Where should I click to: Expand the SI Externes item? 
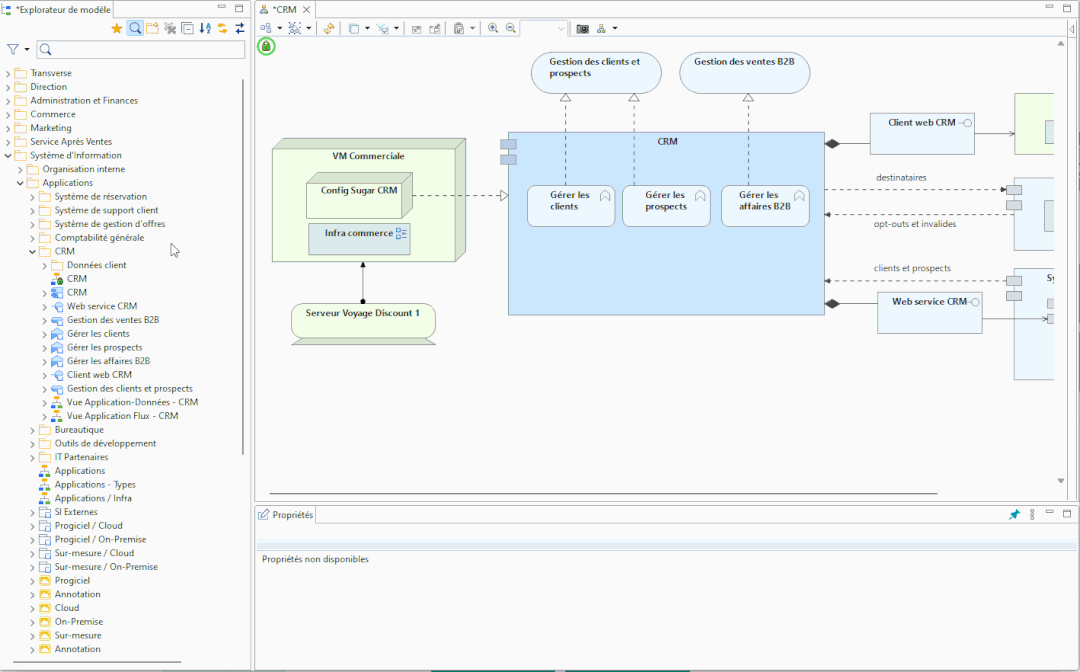coord(32,512)
